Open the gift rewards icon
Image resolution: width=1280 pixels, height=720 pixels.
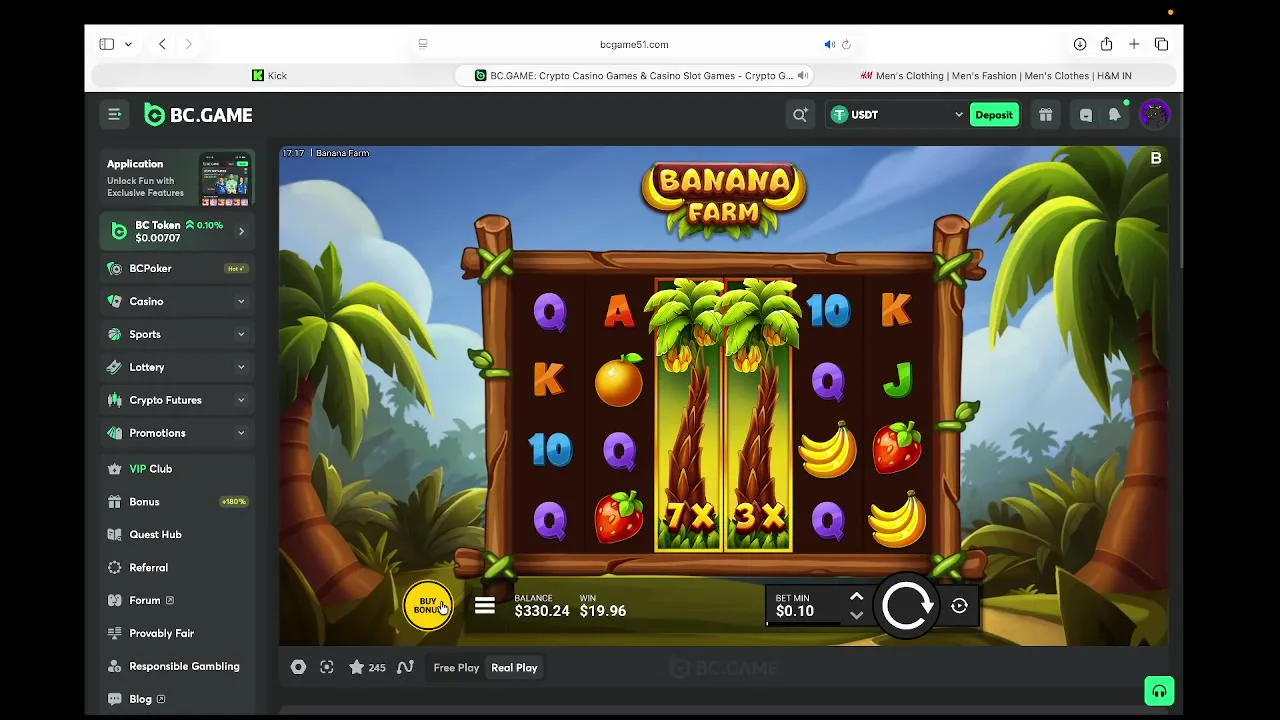(x=1045, y=115)
